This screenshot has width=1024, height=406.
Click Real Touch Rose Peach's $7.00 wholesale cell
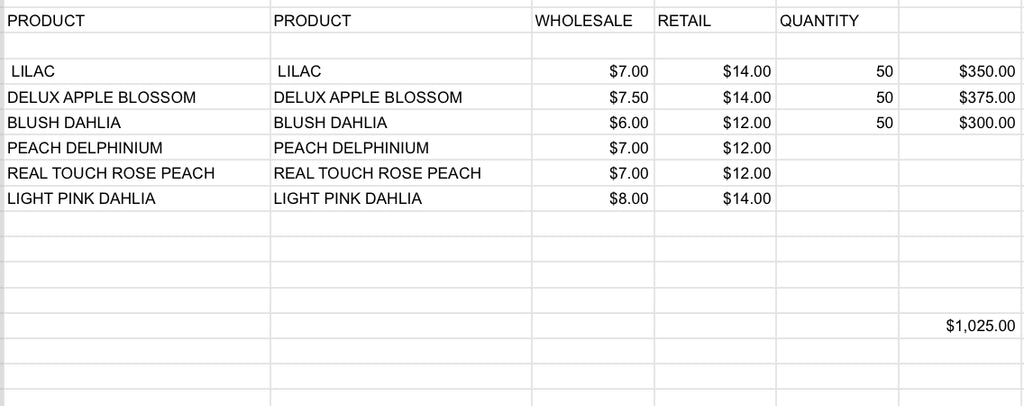(x=591, y=173)
